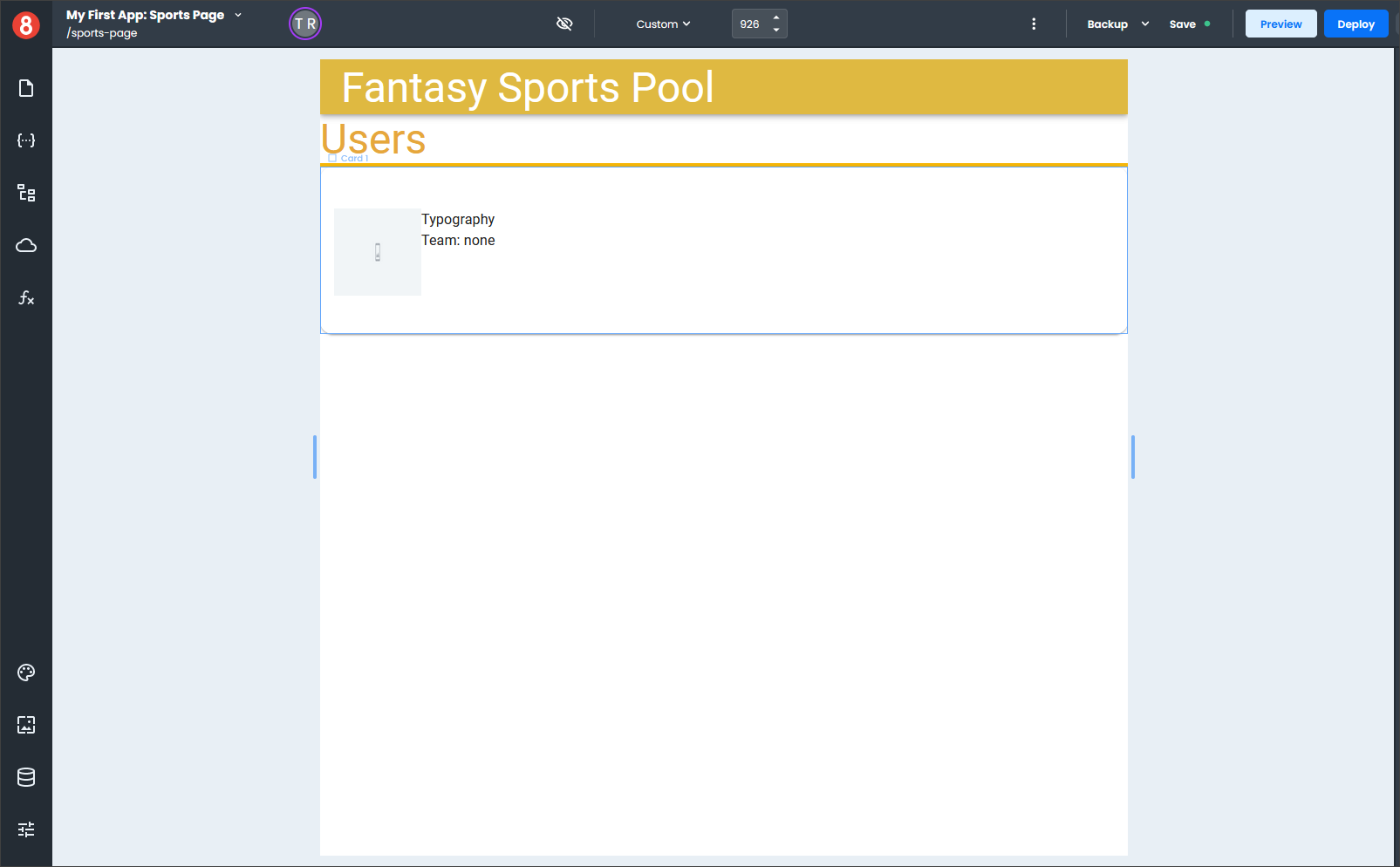Viewport: 1400px width, 867px height.
Task: Click the Save button
Action: [1183, 24]
